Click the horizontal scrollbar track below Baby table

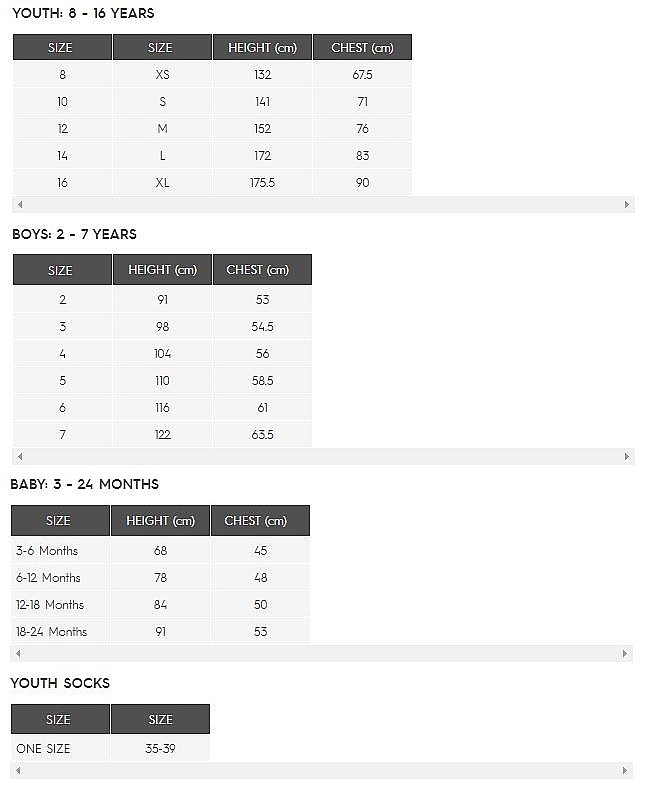[322, 654]
